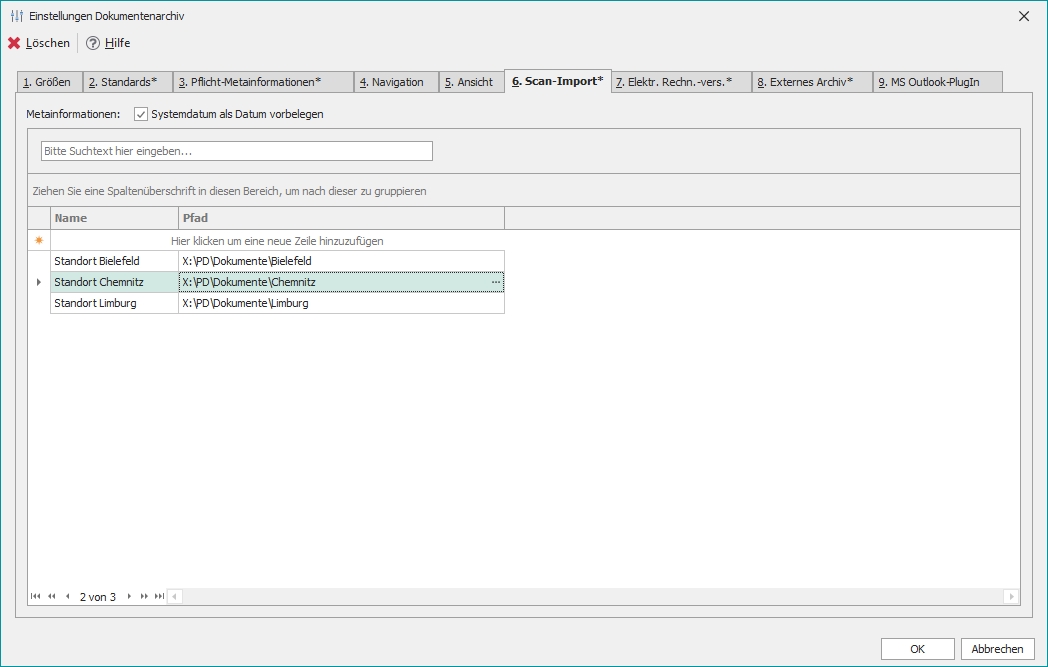This screenshot has width=1048, height=667.
Task: Click the red X Löschen icon
Action: pos(14,43)
